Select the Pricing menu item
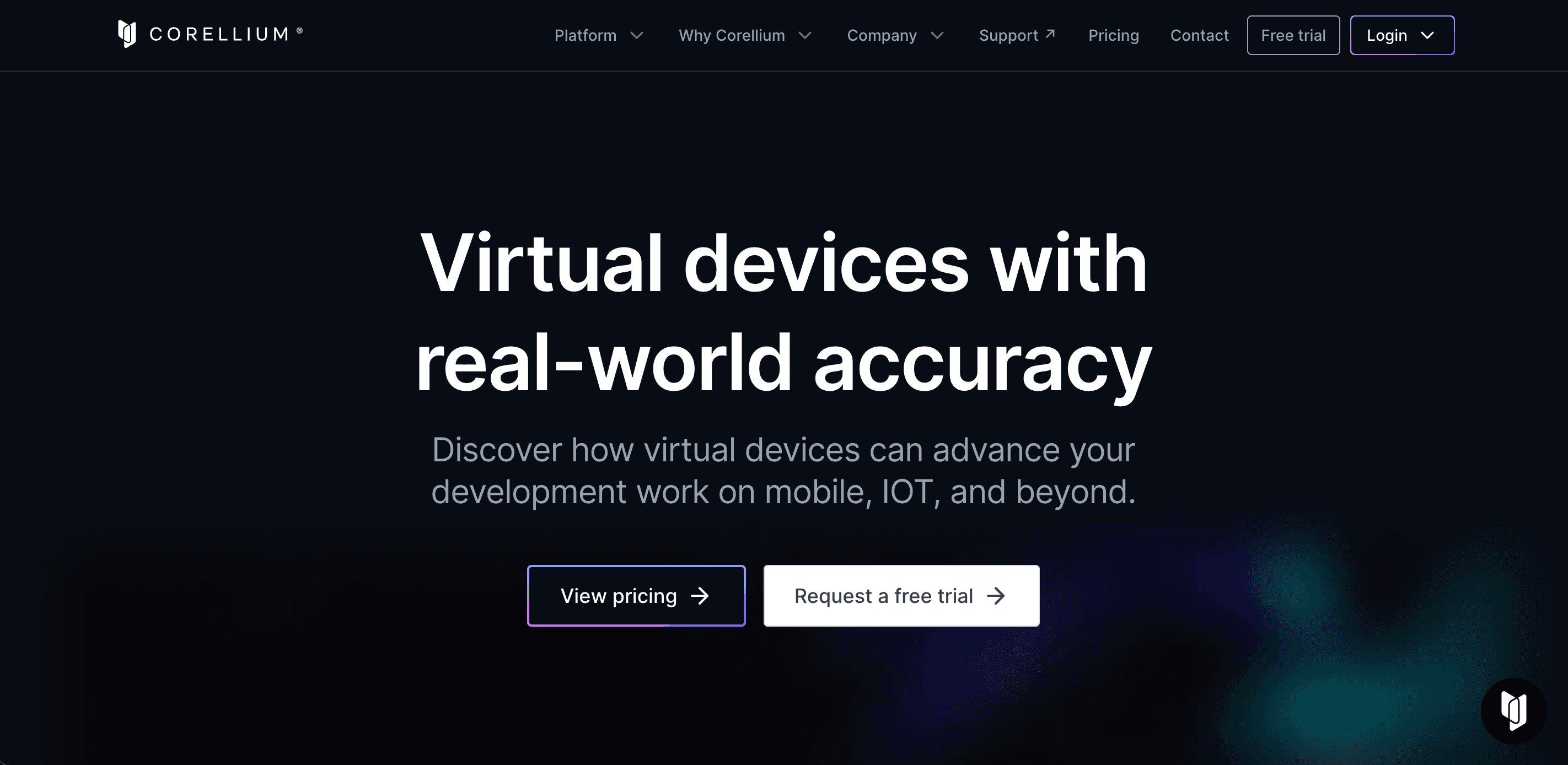The height and width of the screenshot is (765, 1568). [1113, 35]
